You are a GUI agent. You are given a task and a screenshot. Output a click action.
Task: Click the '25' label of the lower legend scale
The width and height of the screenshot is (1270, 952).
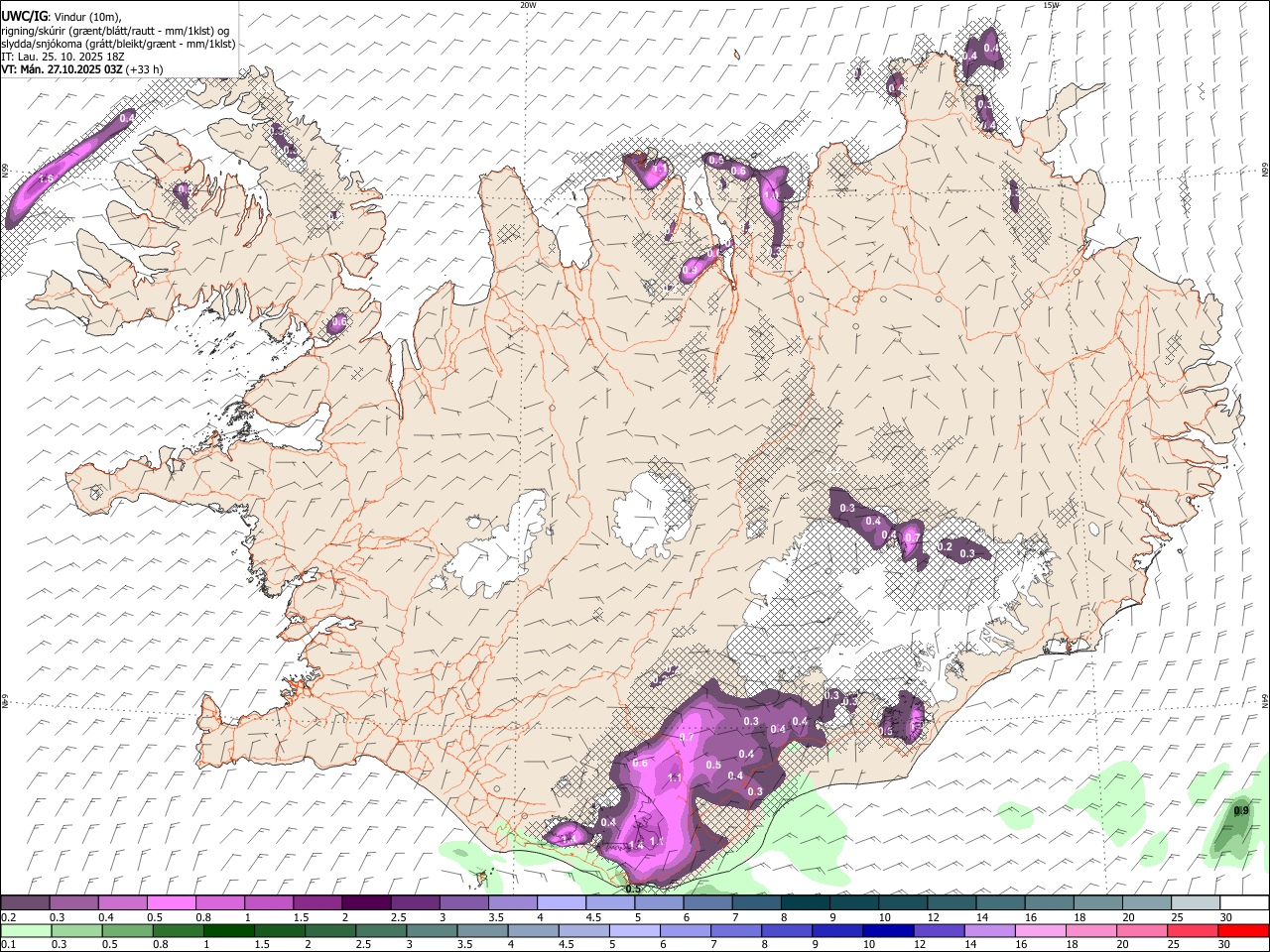(x=1176, y=944)
